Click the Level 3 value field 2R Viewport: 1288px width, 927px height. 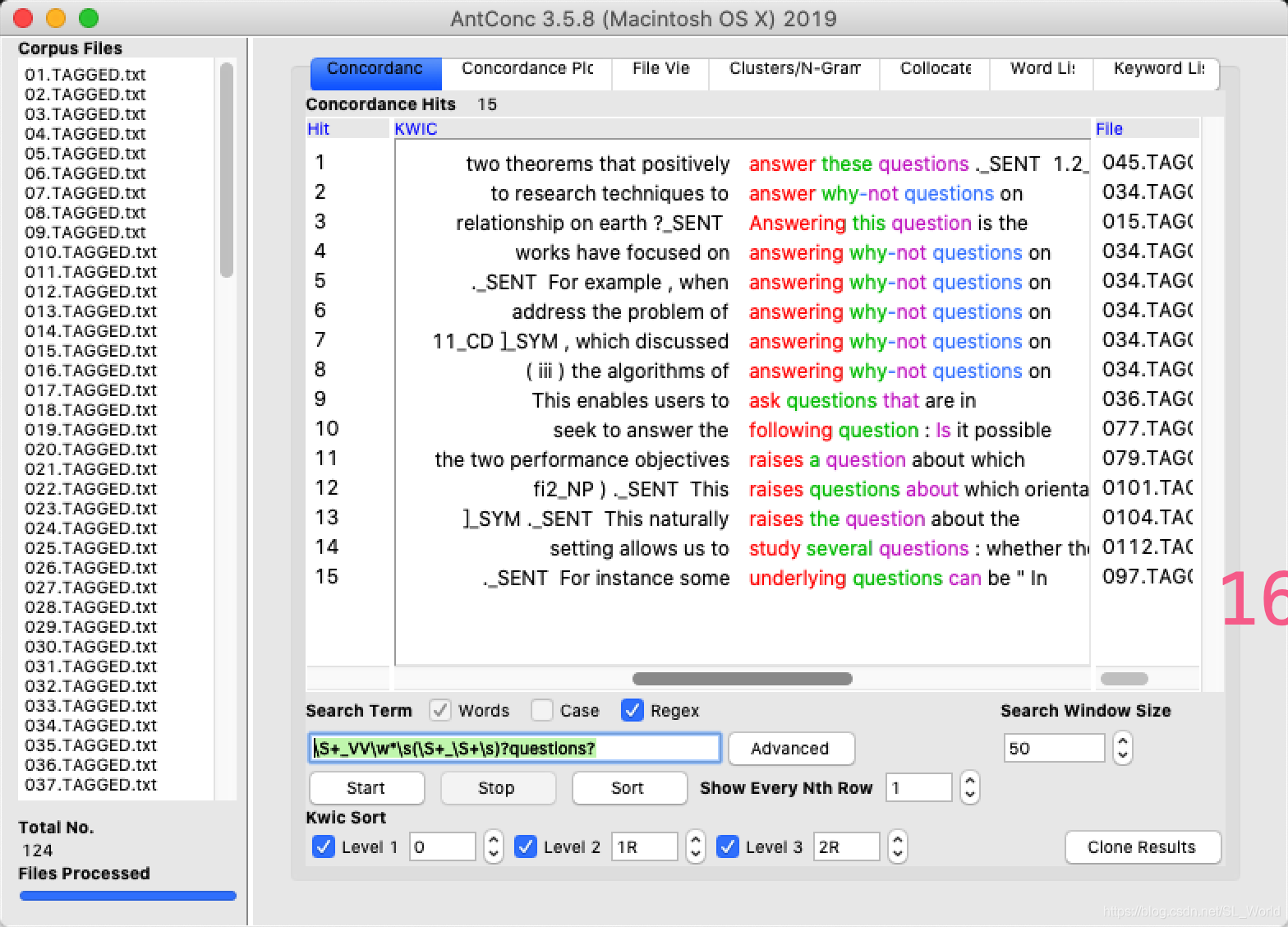(x=847, y=847)
